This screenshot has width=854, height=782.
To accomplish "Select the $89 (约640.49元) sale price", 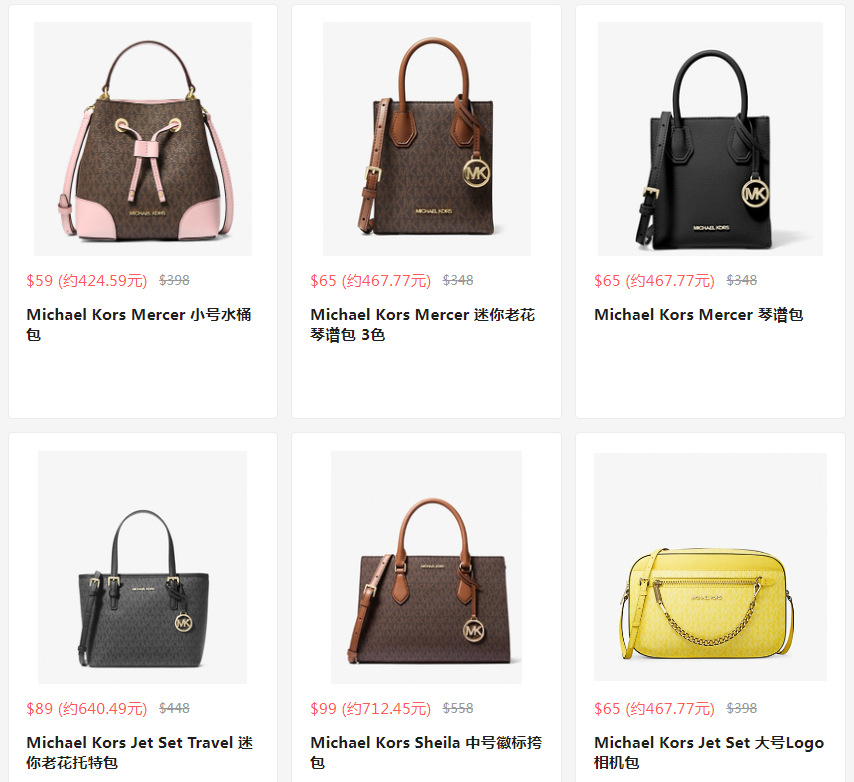I will 87,709.
